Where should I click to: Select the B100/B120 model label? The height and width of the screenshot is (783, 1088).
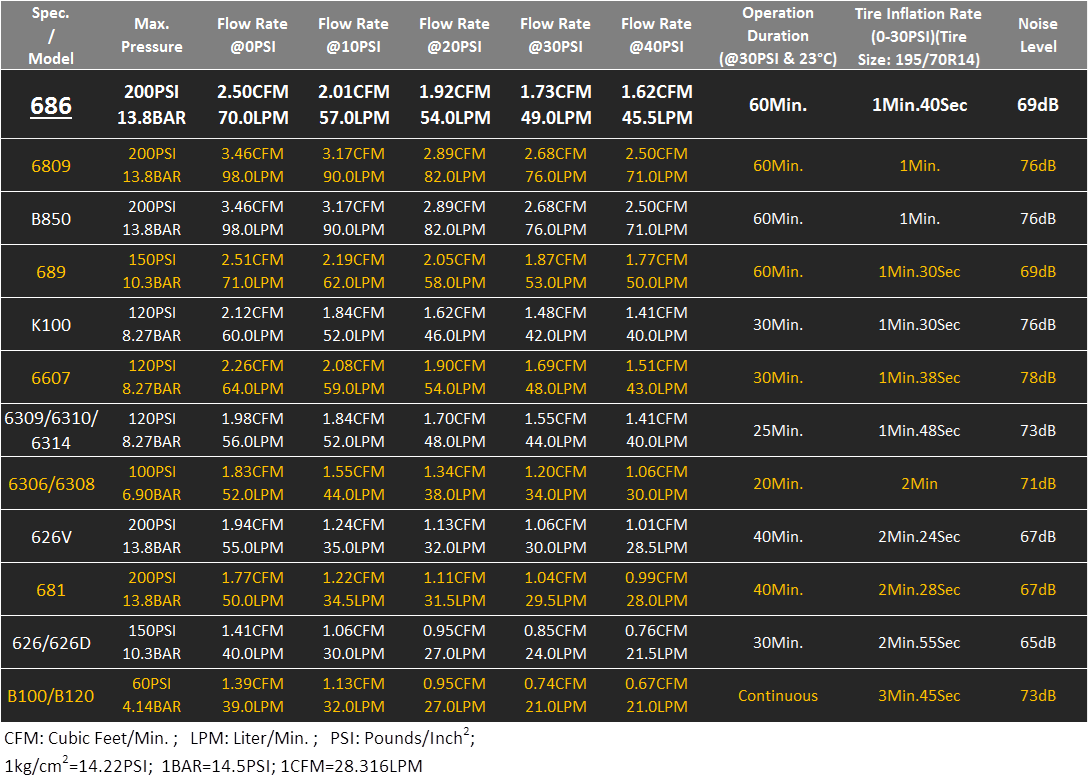[x=51, y=696]
